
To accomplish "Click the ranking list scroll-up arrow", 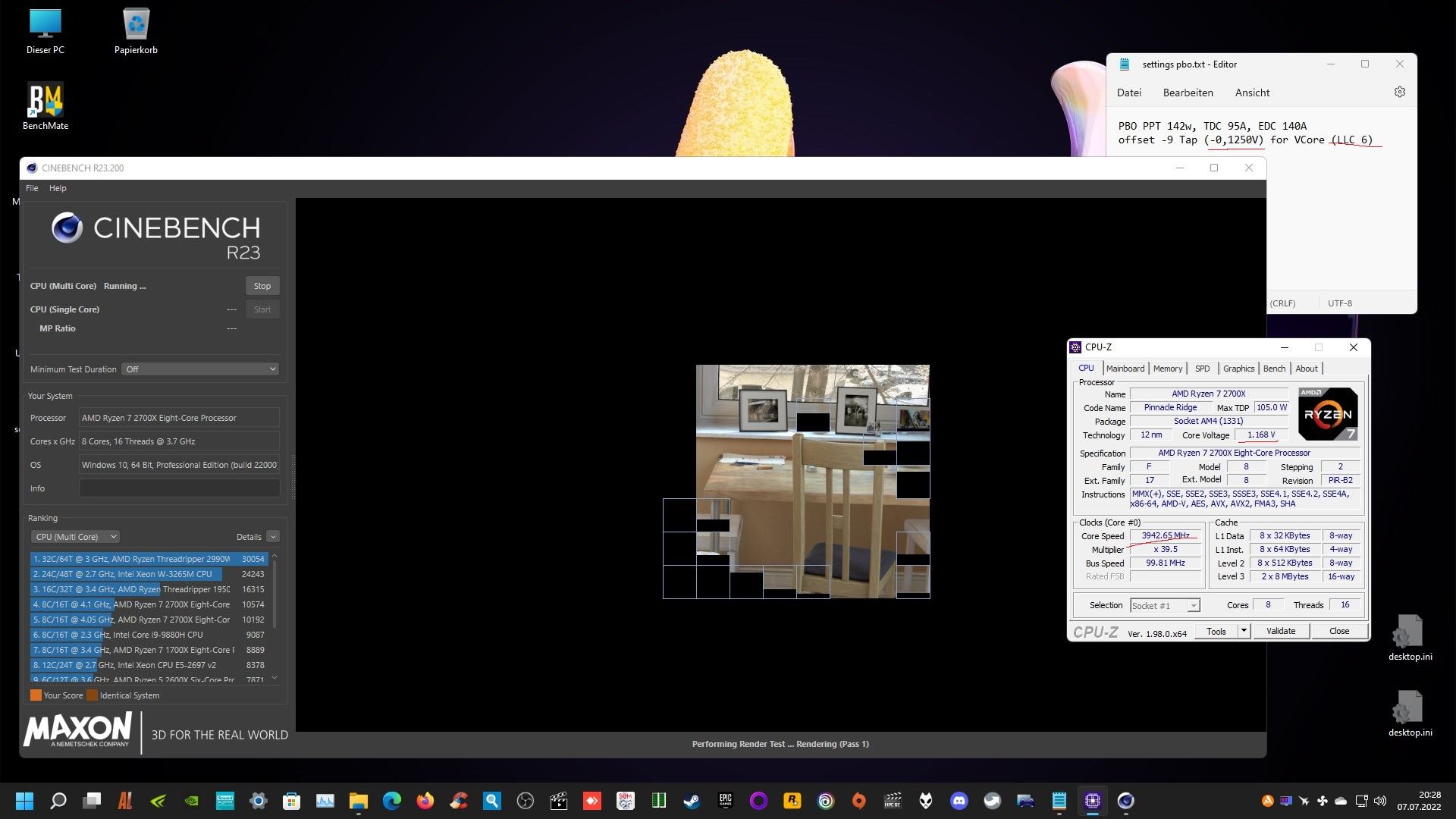I will point(275,557).
